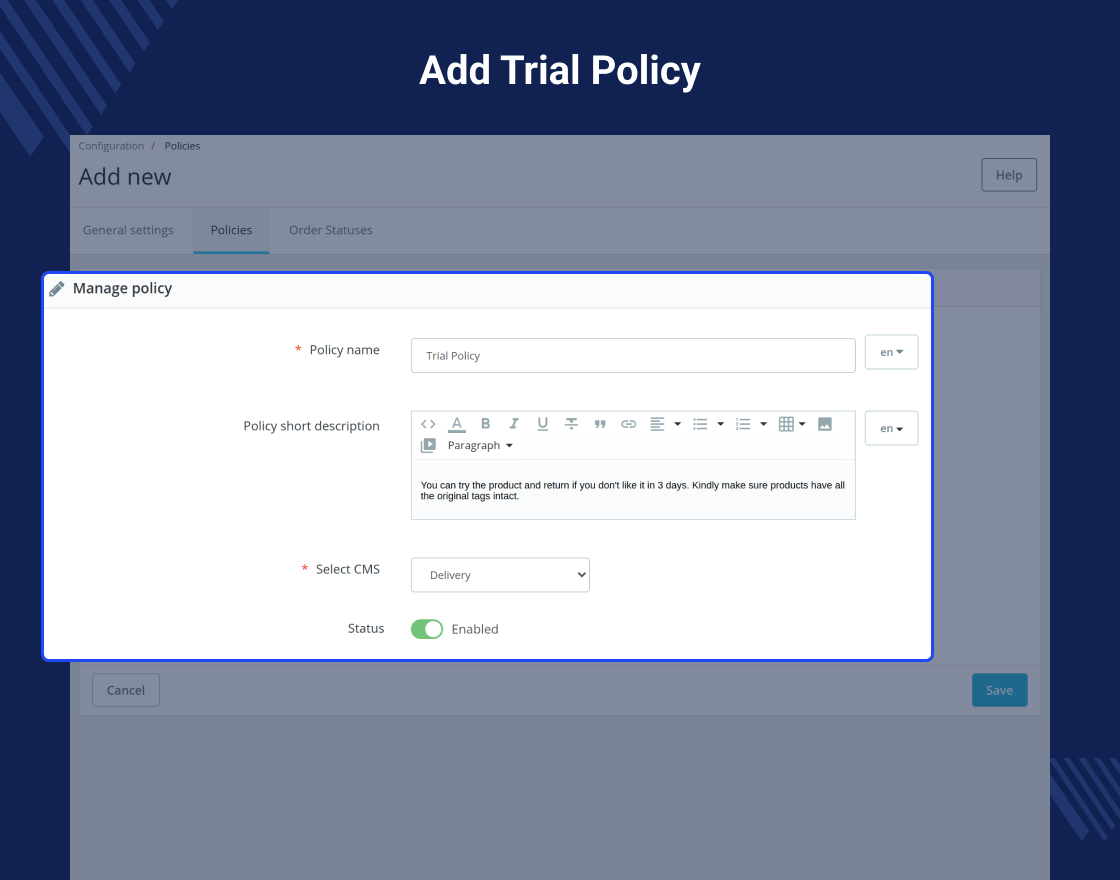Screen dimensions: 1120x880
Task: Click the Manage policy heading
Action: click(122, 289)
